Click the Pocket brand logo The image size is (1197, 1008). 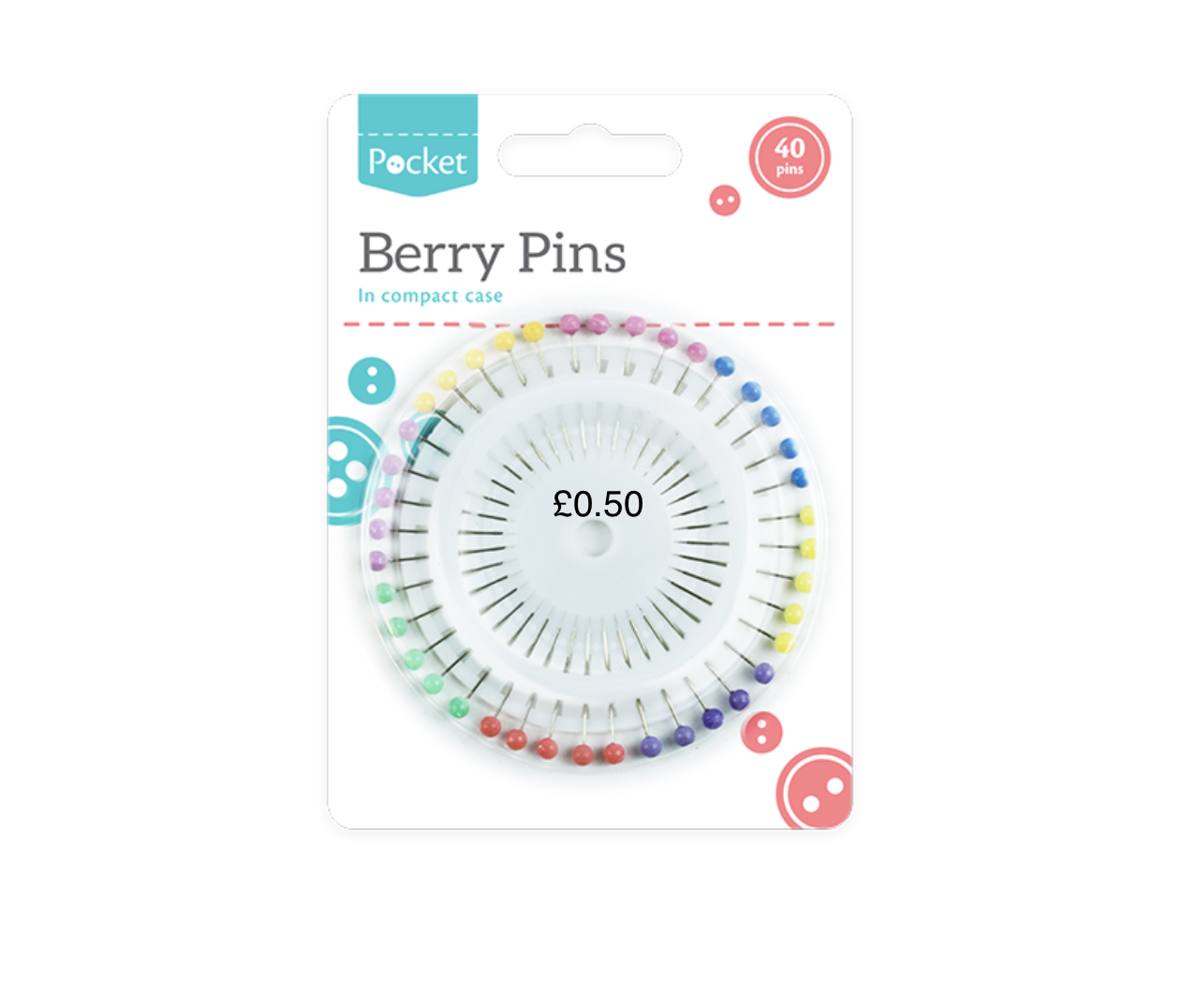418,145
